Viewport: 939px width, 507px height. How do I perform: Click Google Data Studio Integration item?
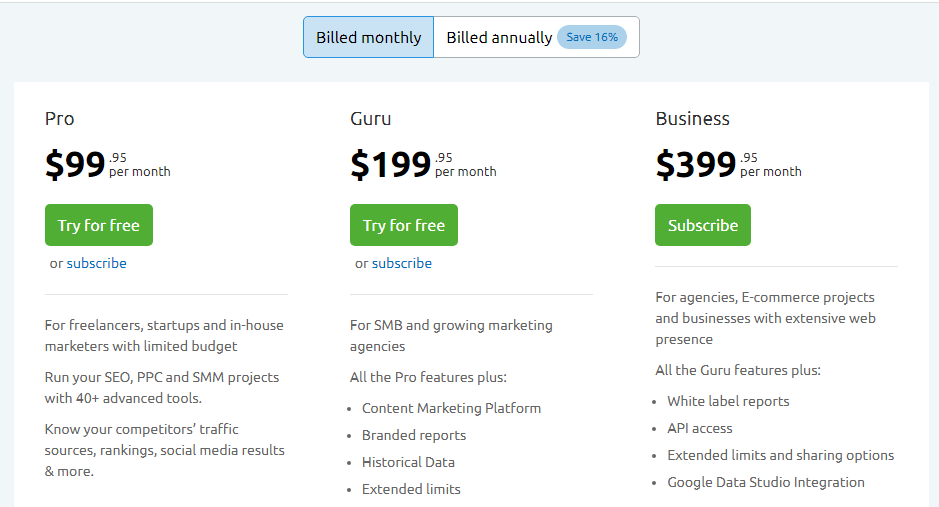click(766, 482)
